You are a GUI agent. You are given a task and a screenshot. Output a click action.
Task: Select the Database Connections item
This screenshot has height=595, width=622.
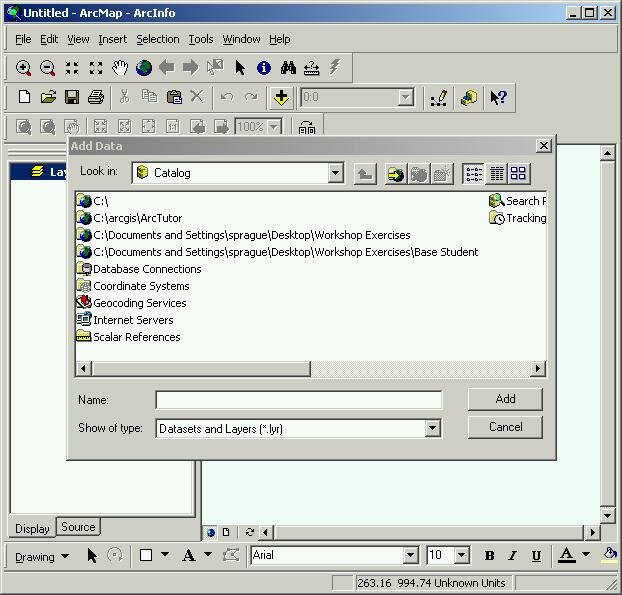point(139,269)
